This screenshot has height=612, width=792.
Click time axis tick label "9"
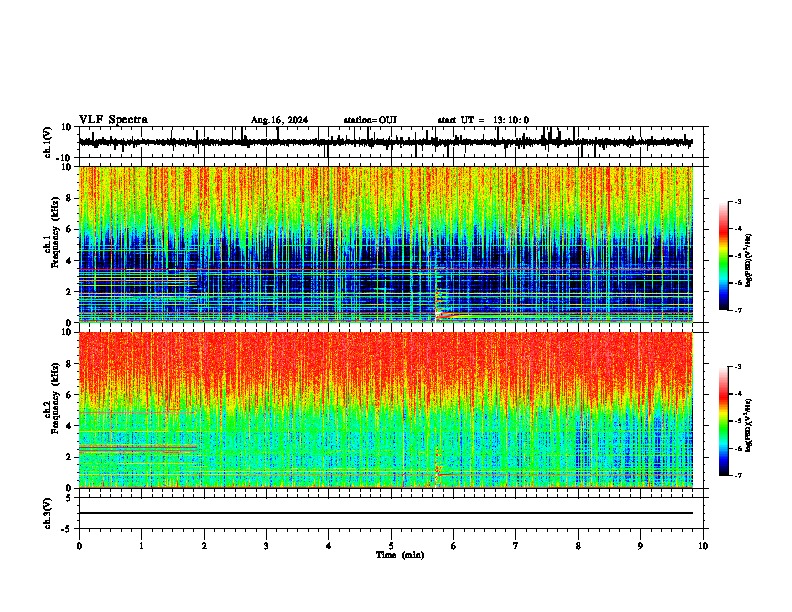click(640, 546)
